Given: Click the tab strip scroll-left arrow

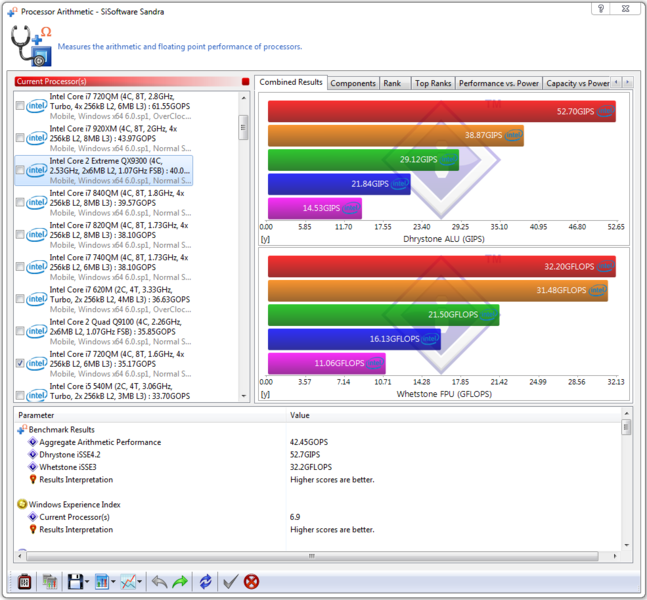Looking at the screenshot, I should click(616, 82).
